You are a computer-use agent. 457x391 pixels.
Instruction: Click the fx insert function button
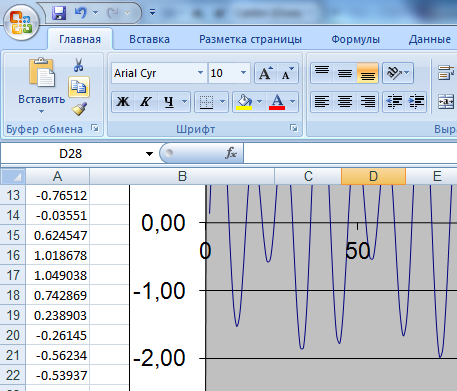(231, 153)
